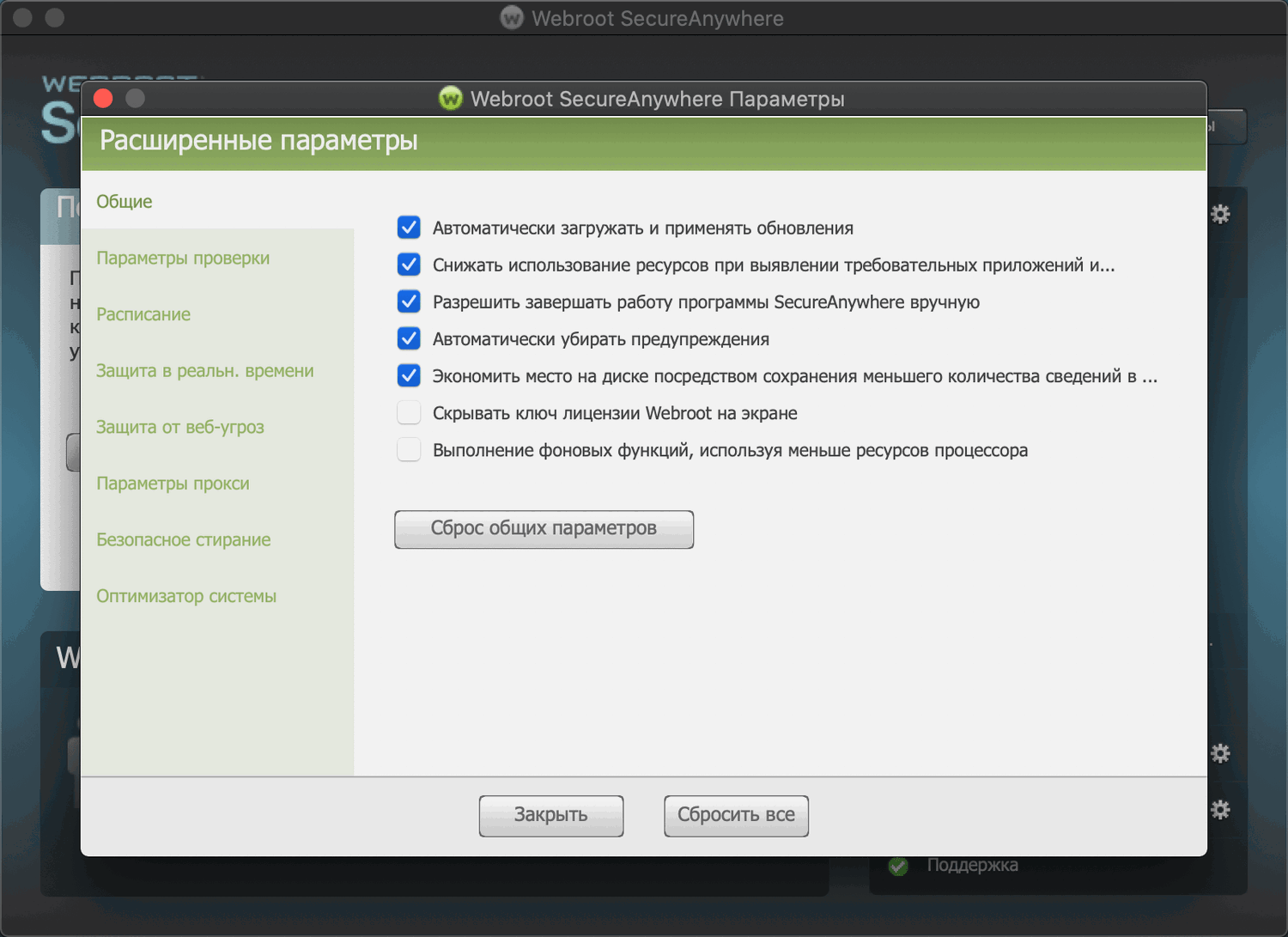Screen dimensions: 1288x937
Task: Switch to the Расписание section
Action: coord(143,314)
